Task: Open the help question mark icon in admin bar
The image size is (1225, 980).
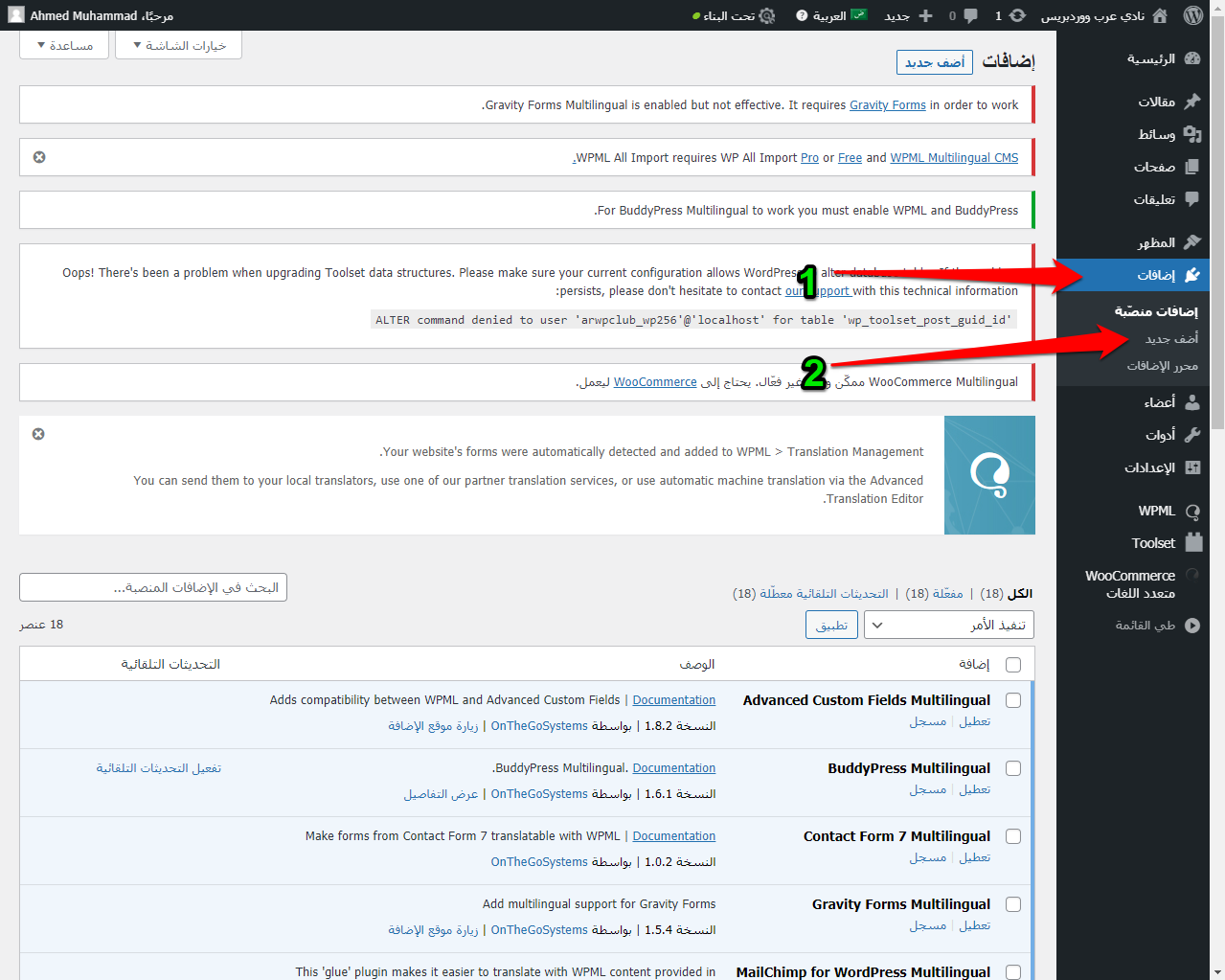Action: pos(802,15)
